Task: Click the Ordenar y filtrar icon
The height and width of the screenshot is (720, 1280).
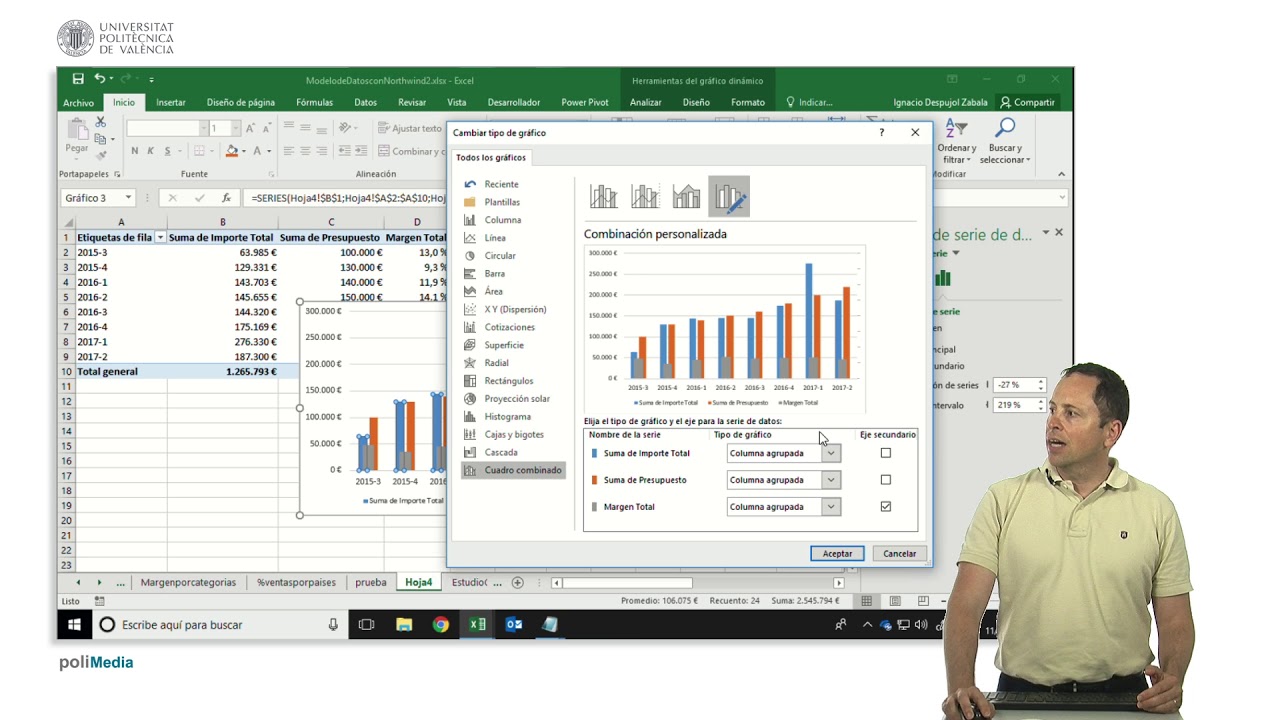Action: pos(956,129)
